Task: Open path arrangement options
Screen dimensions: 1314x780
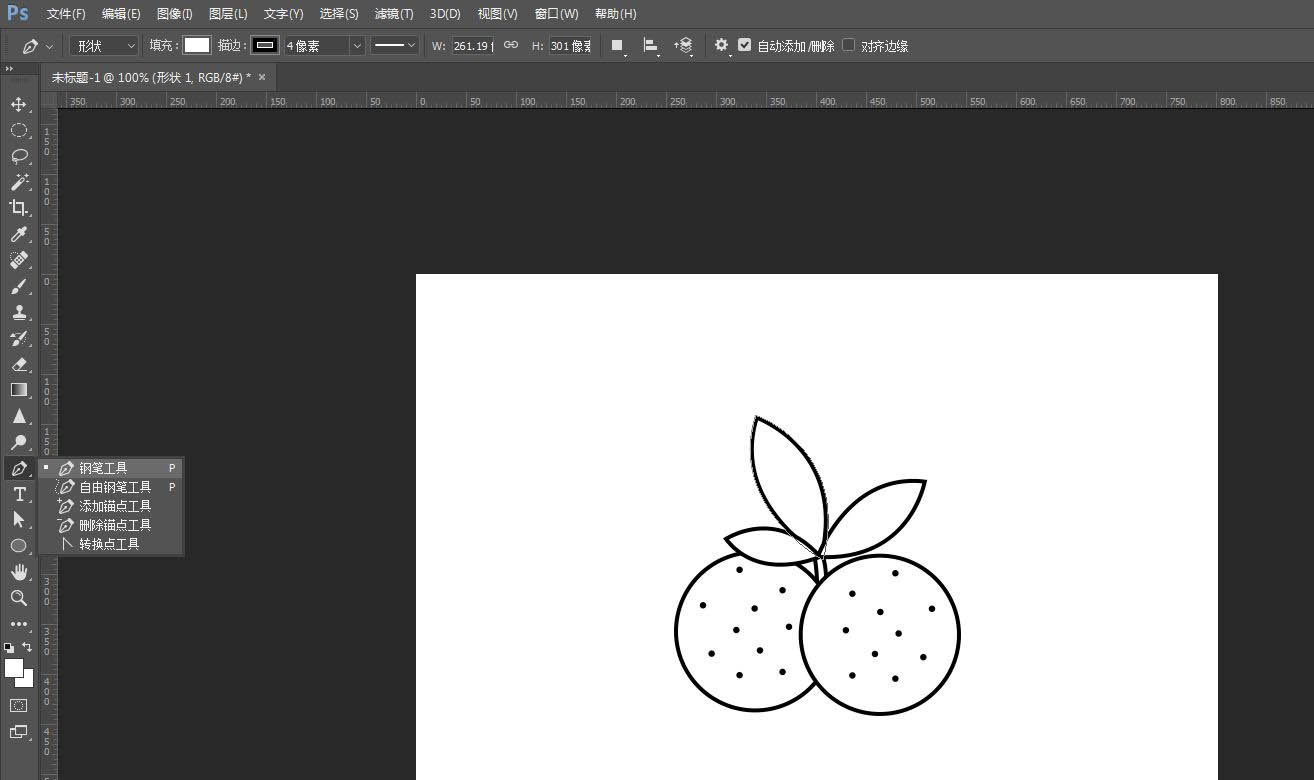Action: [684, 46]
